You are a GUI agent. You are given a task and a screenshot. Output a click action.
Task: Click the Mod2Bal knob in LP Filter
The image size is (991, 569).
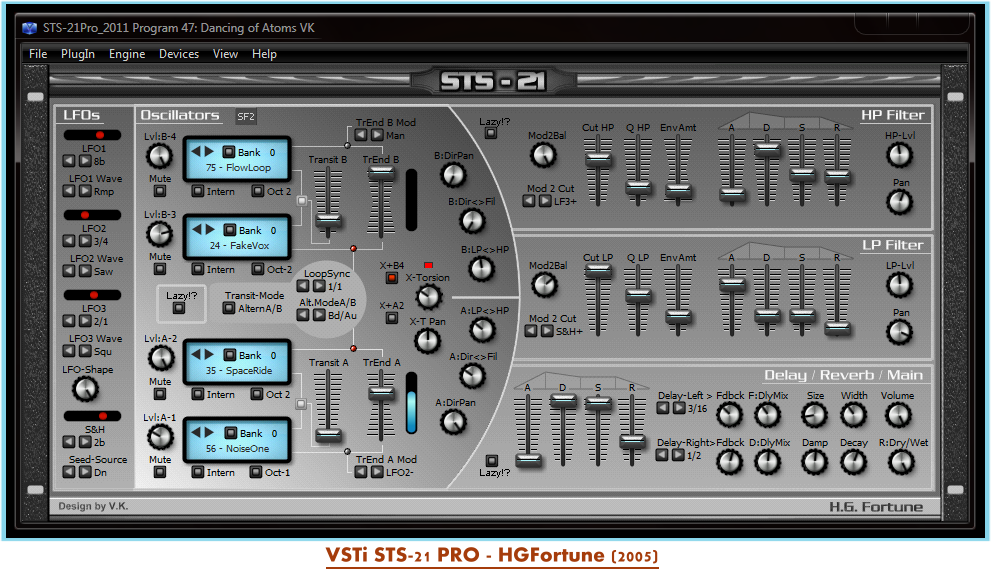click(x=545, y=285)
